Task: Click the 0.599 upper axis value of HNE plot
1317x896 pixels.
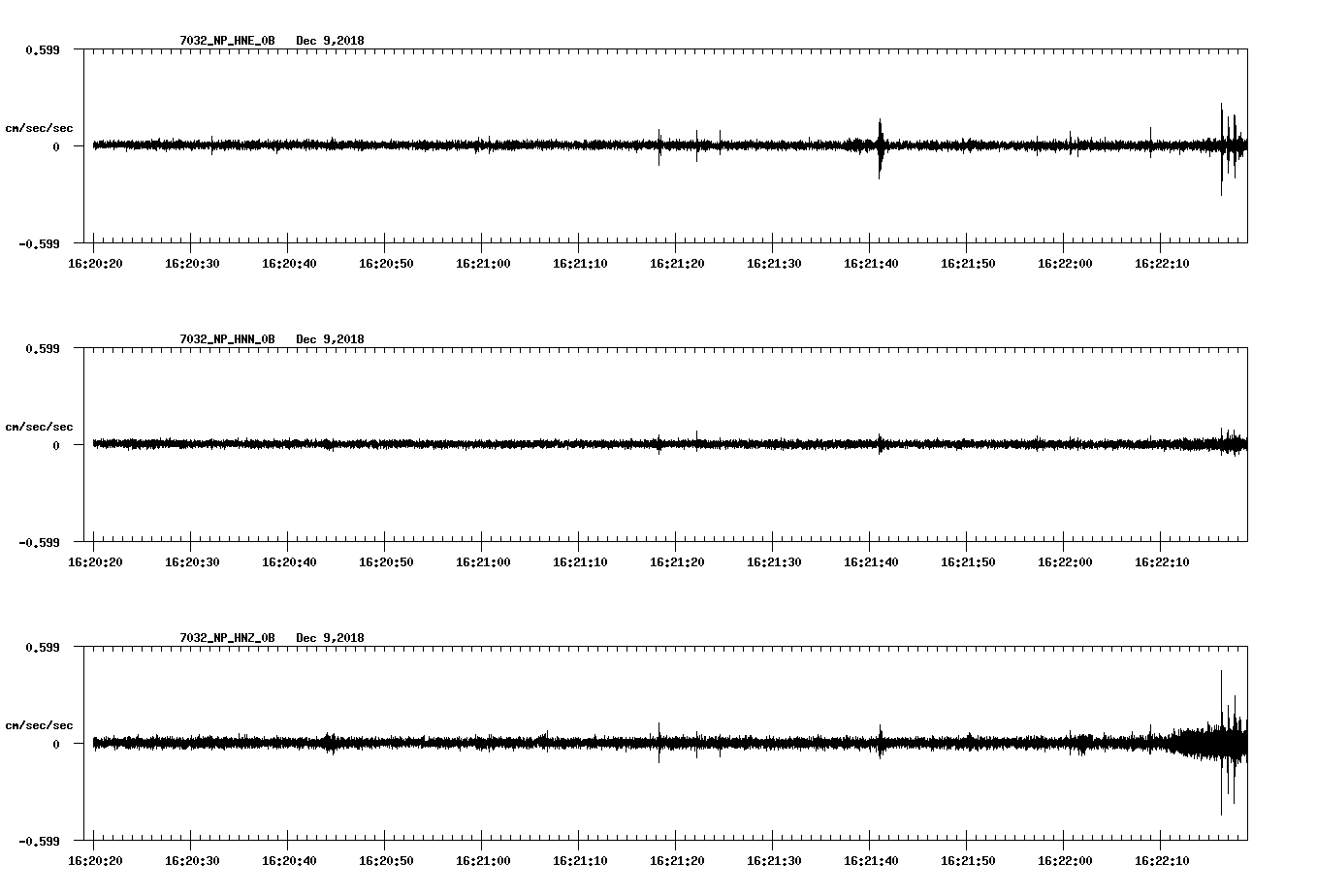Action: pos(42,49)
